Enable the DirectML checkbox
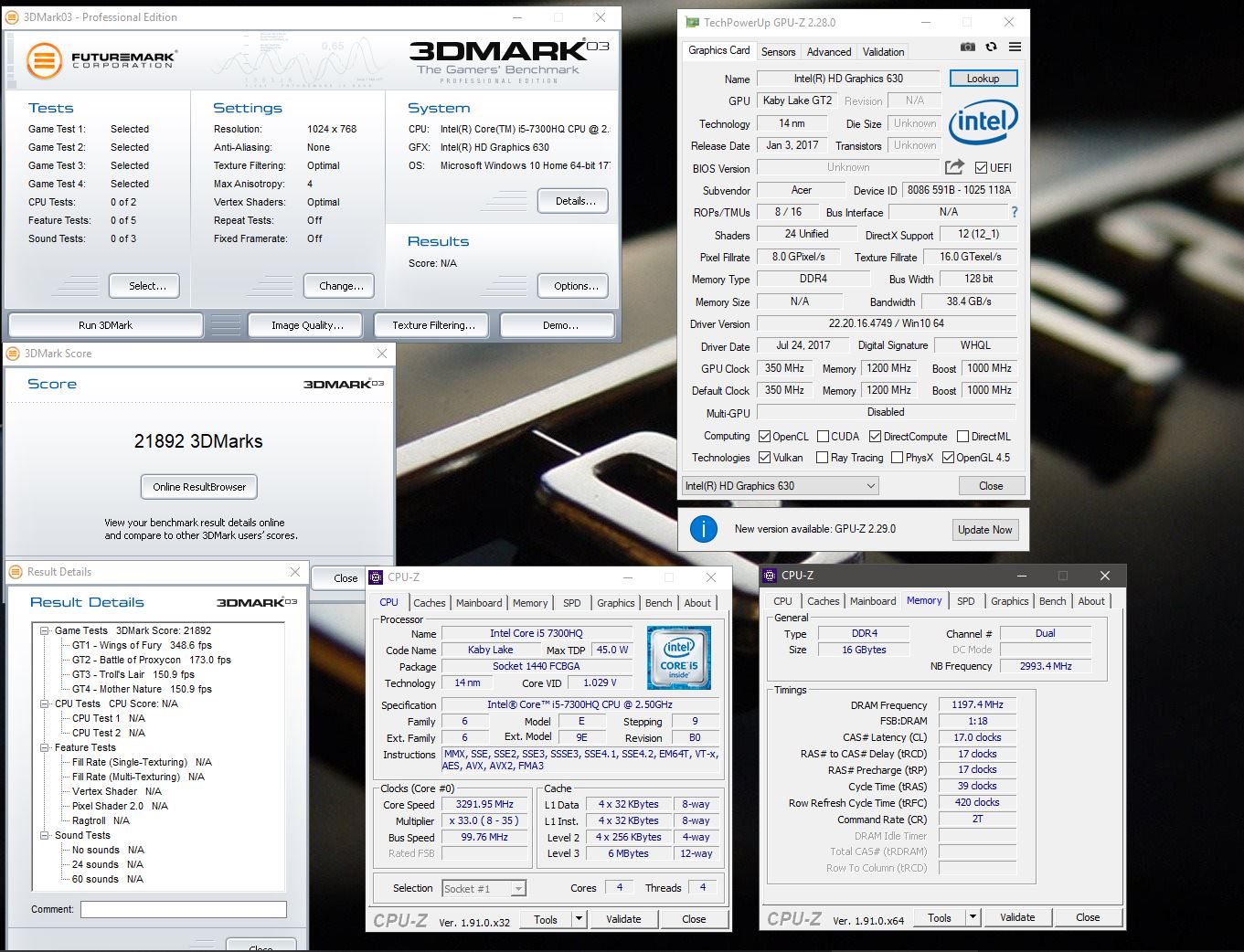1244x952 pixels. (x=962, y=437)
